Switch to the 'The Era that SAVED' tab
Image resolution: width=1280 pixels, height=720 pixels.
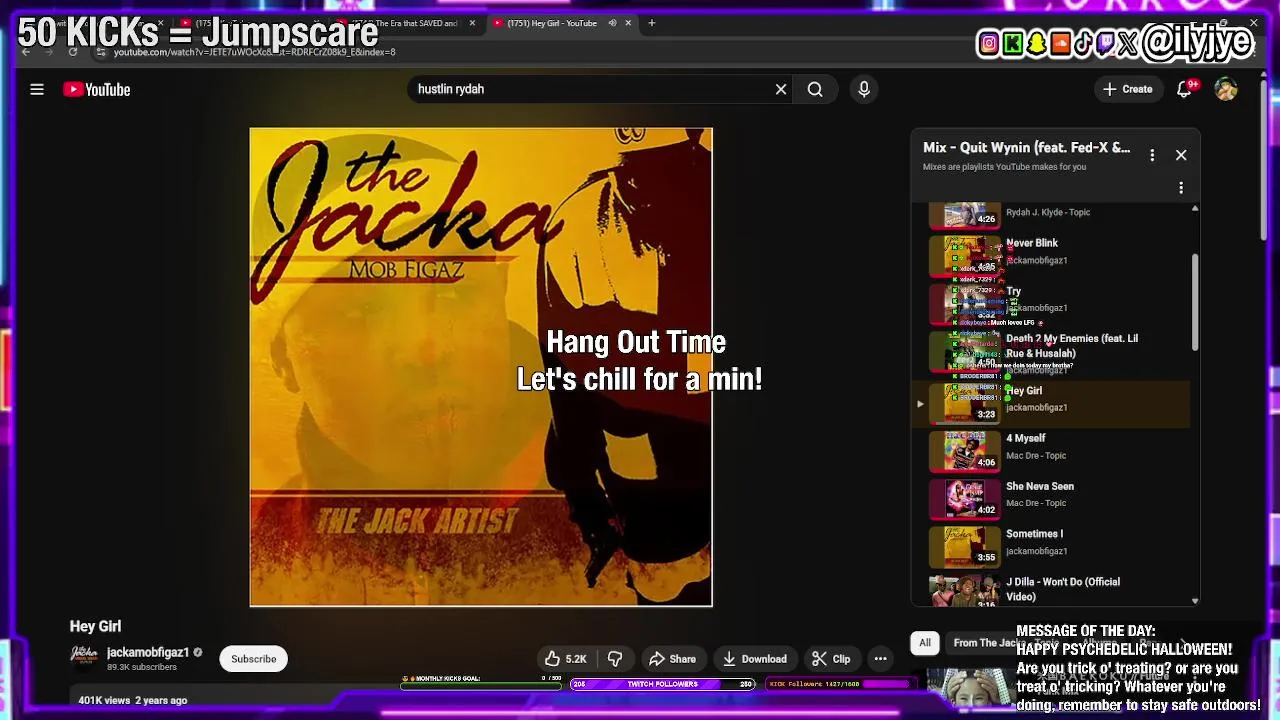(x=408, y=23)
